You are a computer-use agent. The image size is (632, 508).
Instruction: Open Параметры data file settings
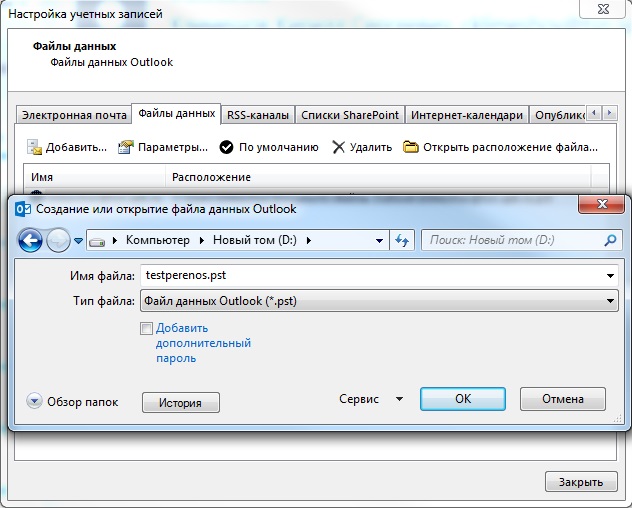coord(163,147)
